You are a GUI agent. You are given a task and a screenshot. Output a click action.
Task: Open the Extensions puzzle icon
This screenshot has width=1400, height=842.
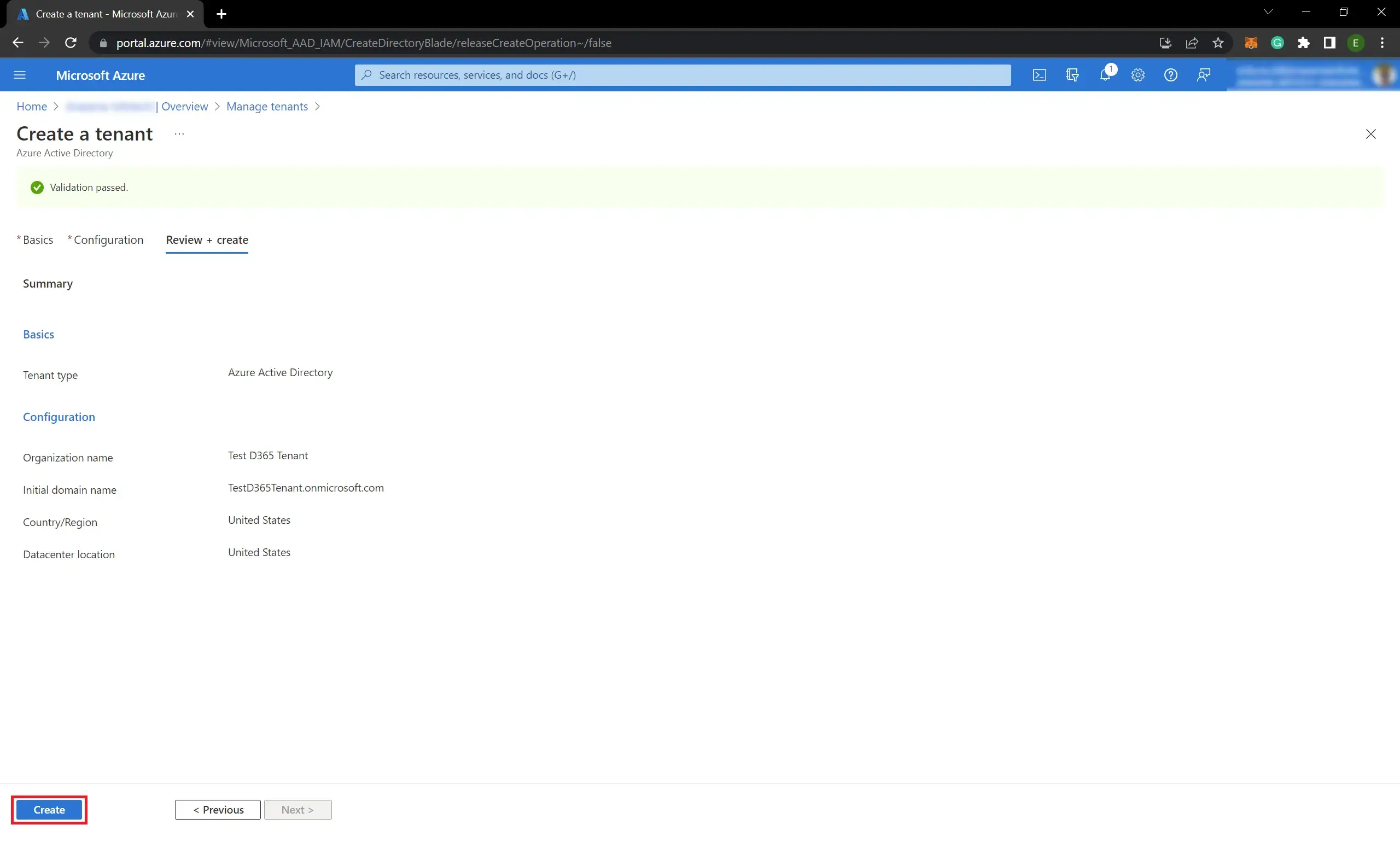pyautogui.click(x=1304, y=43)
